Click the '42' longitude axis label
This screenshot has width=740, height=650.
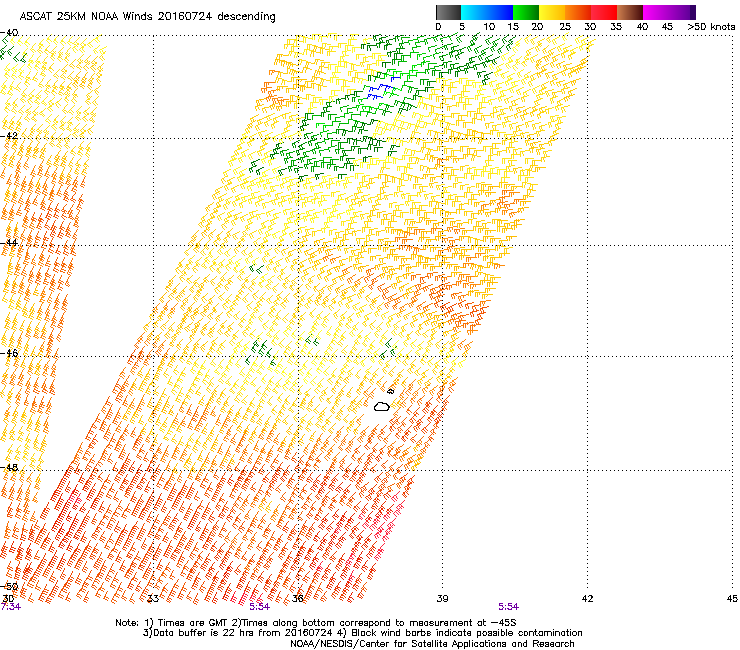point(587,599)
